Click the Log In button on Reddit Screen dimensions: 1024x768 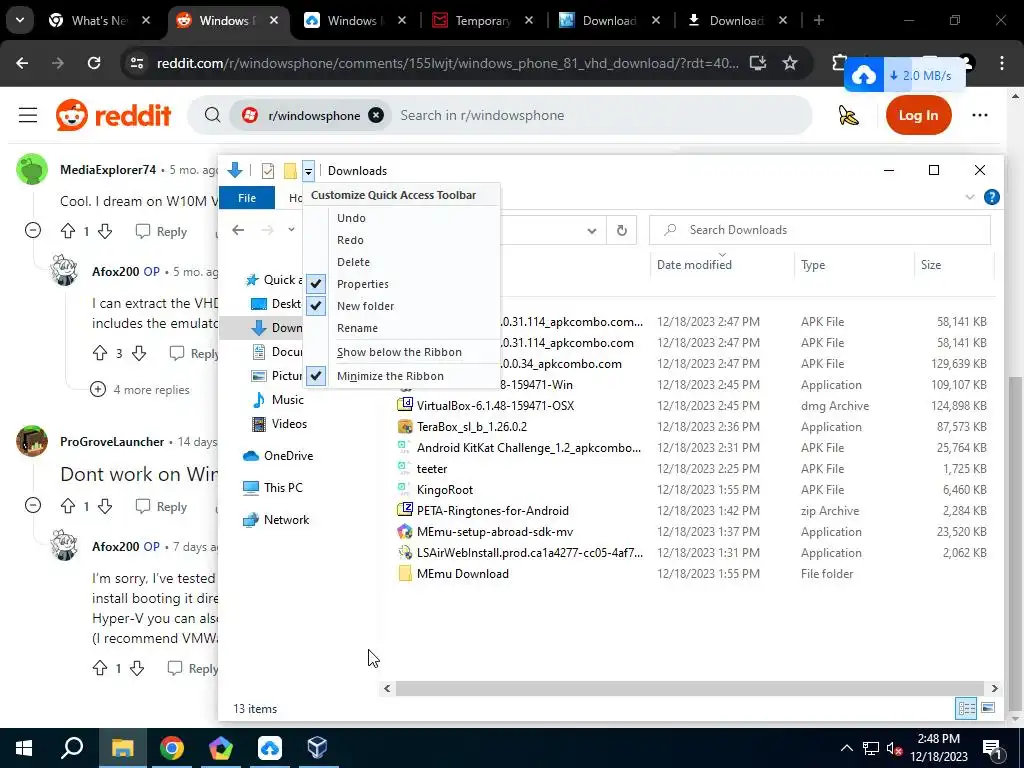[918, 115]
